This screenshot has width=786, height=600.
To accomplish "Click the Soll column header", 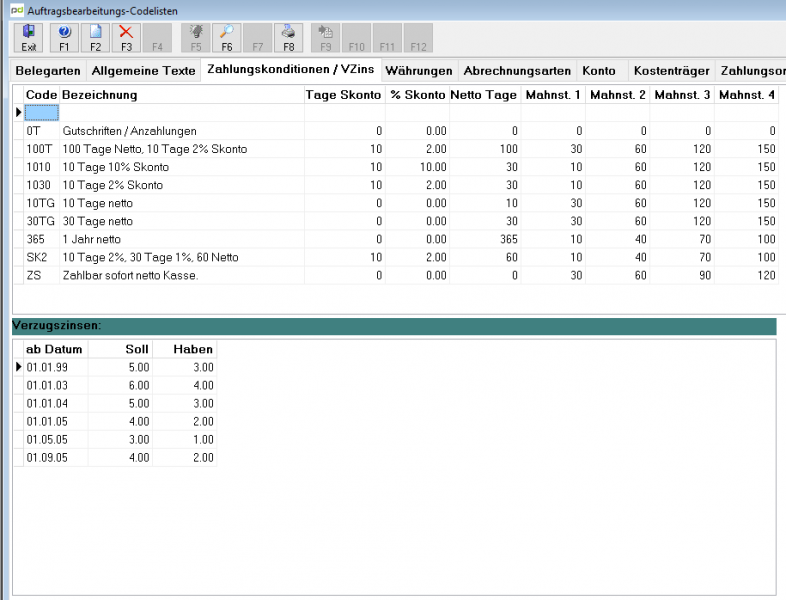I will pyautogui.click(x=120, y=349).
